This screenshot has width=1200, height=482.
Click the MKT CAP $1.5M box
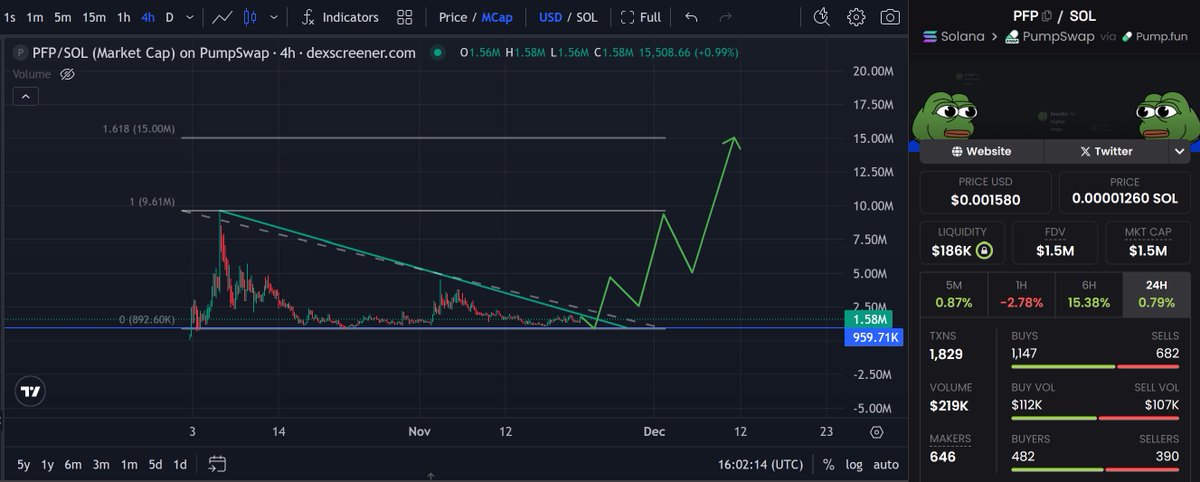point(1148,241)
